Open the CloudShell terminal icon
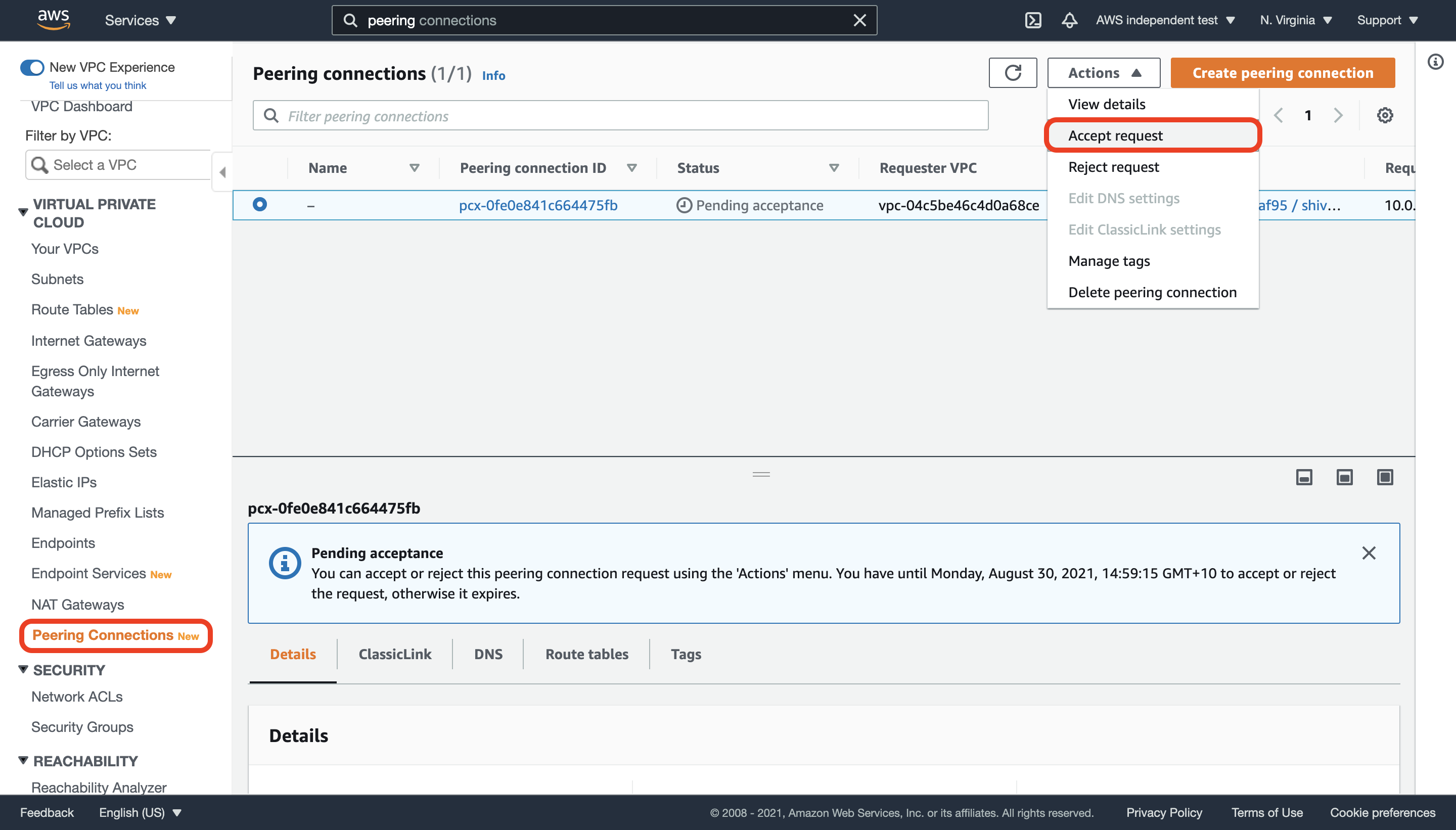 (1032, 21)
